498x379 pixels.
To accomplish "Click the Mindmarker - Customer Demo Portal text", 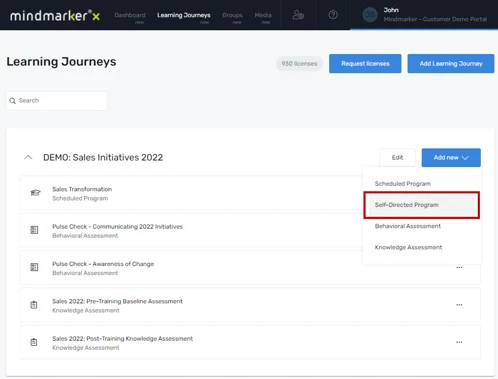I will click(x=435, y=19).
